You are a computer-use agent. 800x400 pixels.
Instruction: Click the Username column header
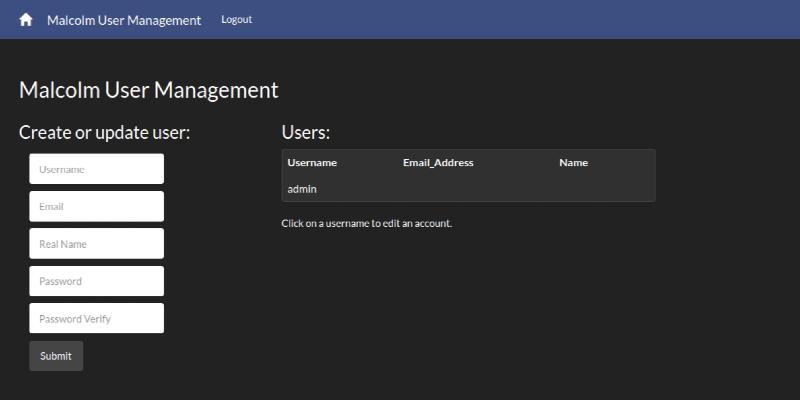pyautogui.click(x=312, y=163)
